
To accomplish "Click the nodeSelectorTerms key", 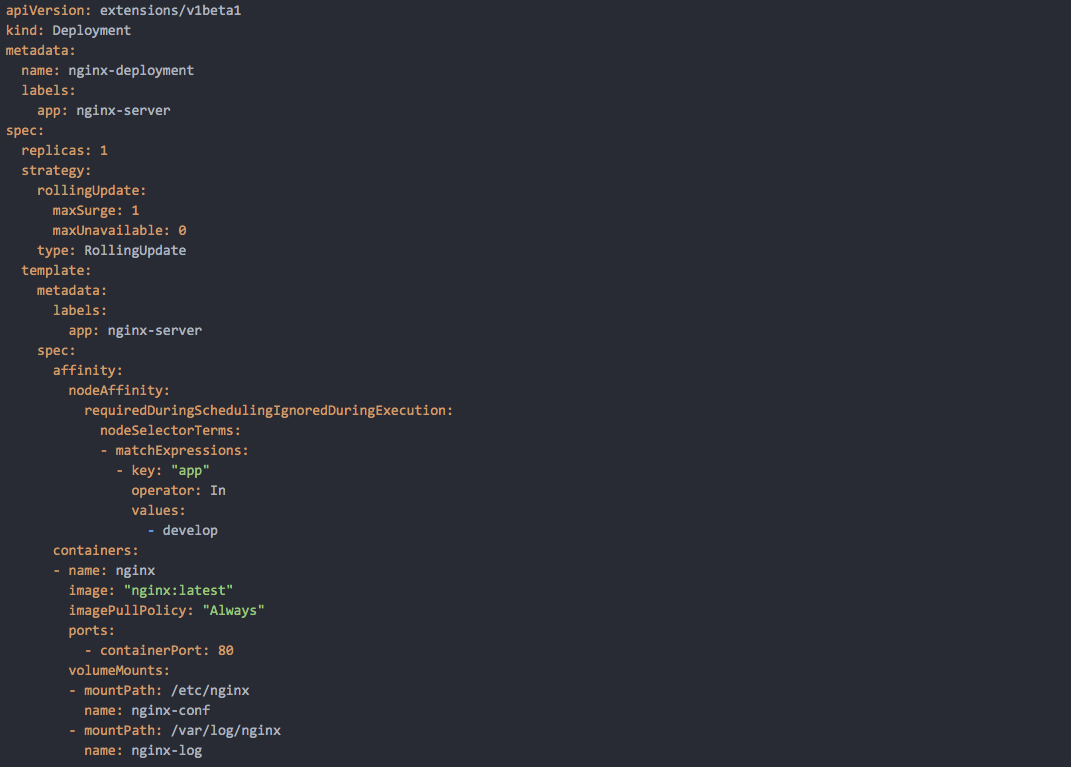I will coord(167,431).
